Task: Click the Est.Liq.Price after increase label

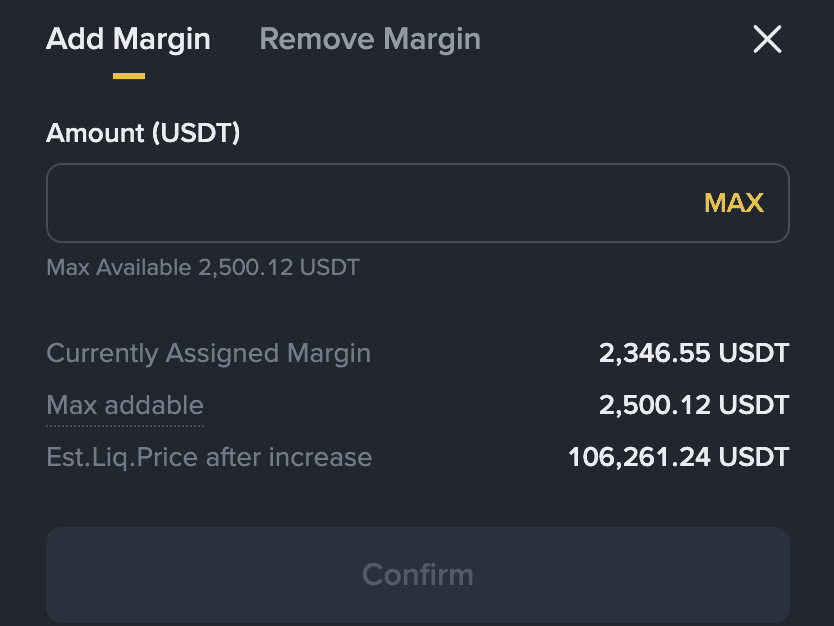Action: pyautogui.click(x=209, y=457)
